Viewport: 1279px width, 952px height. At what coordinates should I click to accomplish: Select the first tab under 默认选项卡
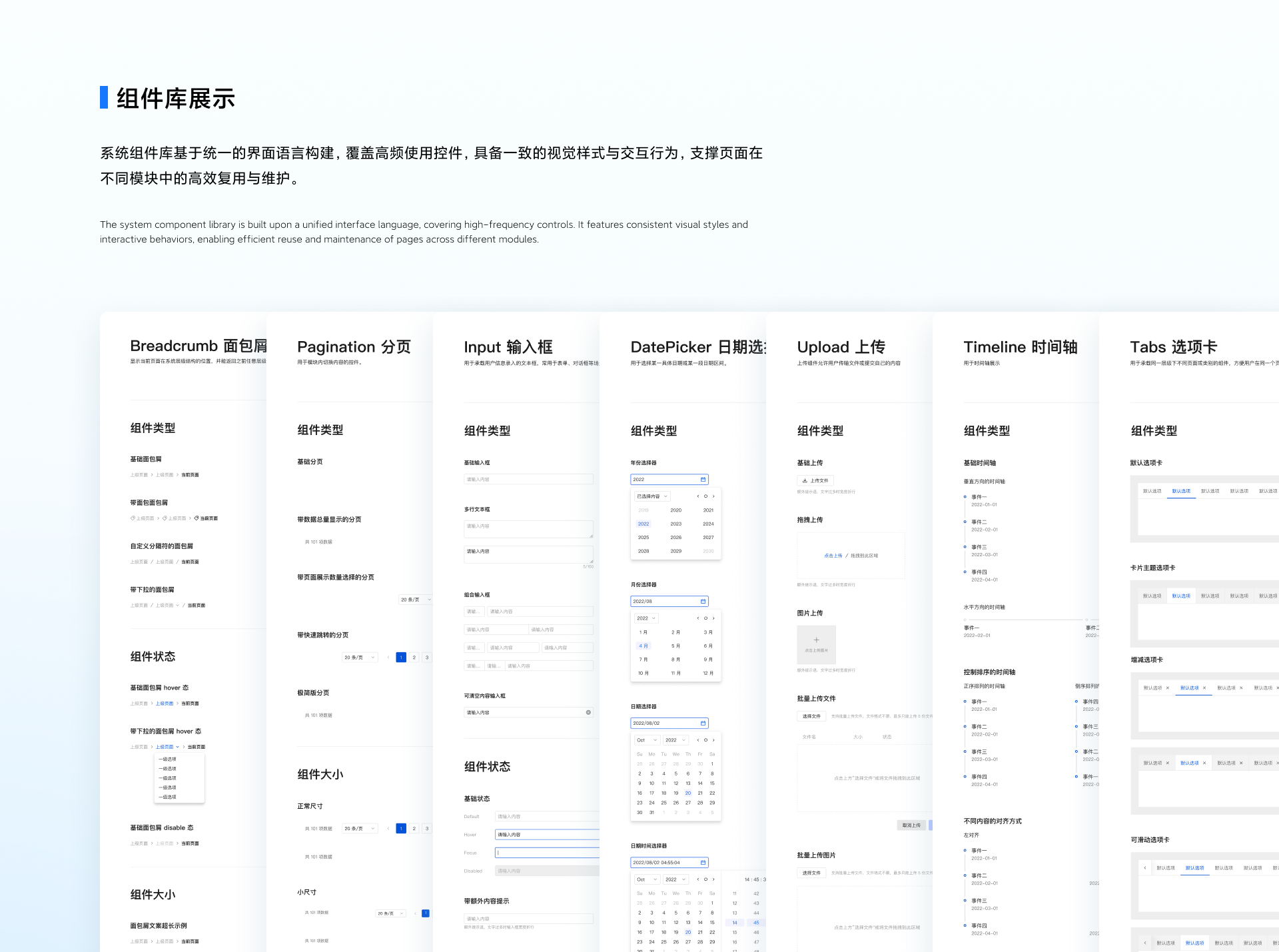(x=1152, y=491)
